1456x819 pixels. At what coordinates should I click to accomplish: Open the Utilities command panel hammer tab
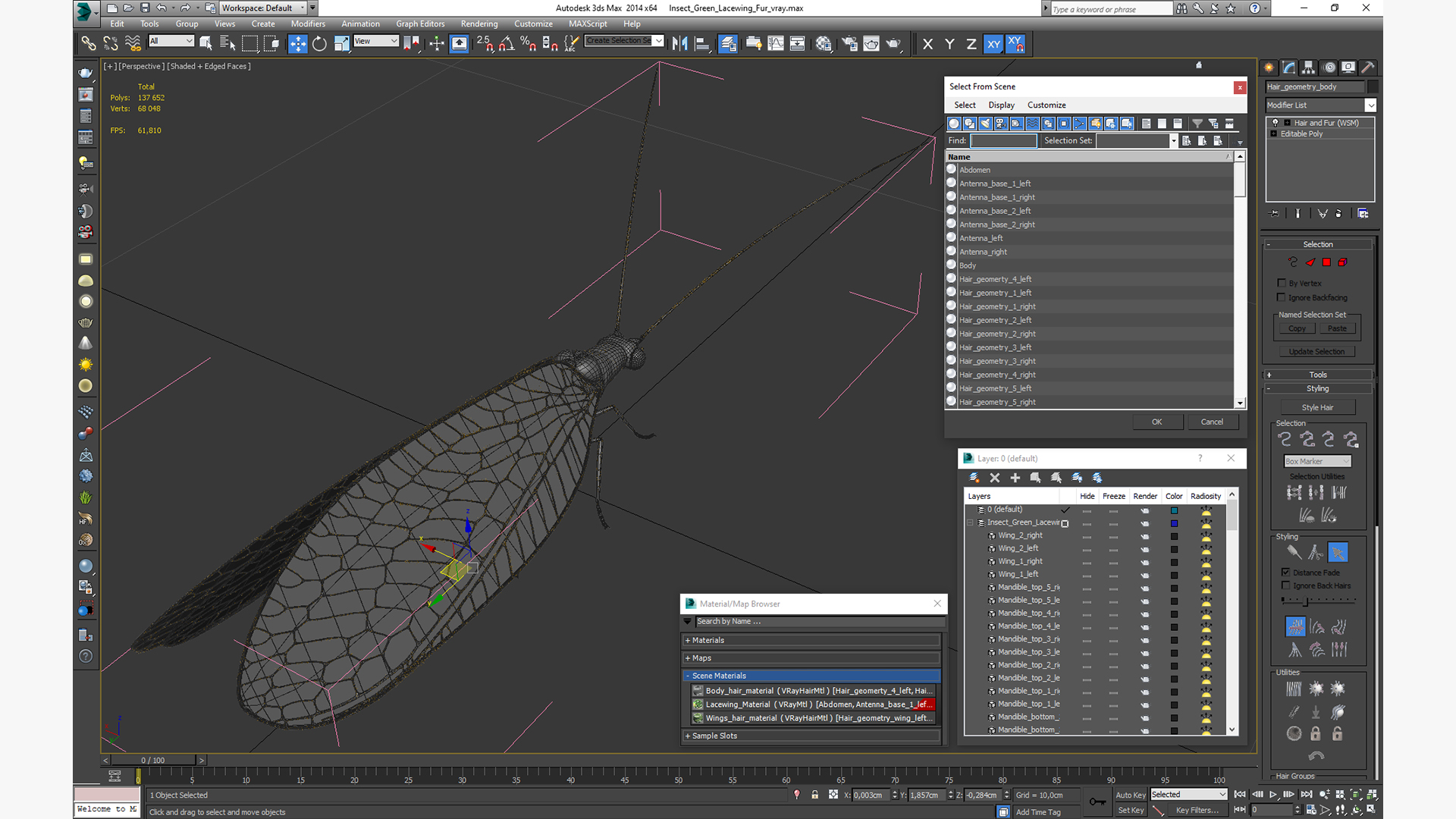[1368, 67]
